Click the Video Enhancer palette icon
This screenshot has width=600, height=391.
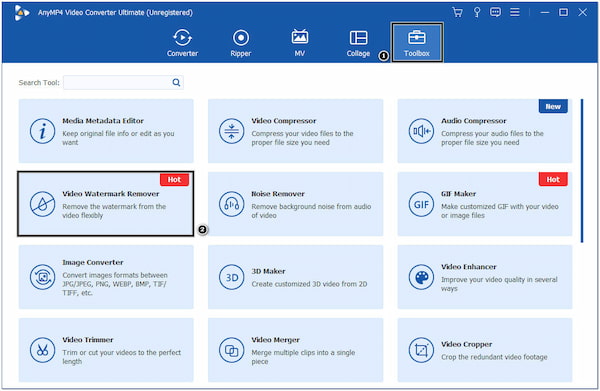click(x=421, y=277)
